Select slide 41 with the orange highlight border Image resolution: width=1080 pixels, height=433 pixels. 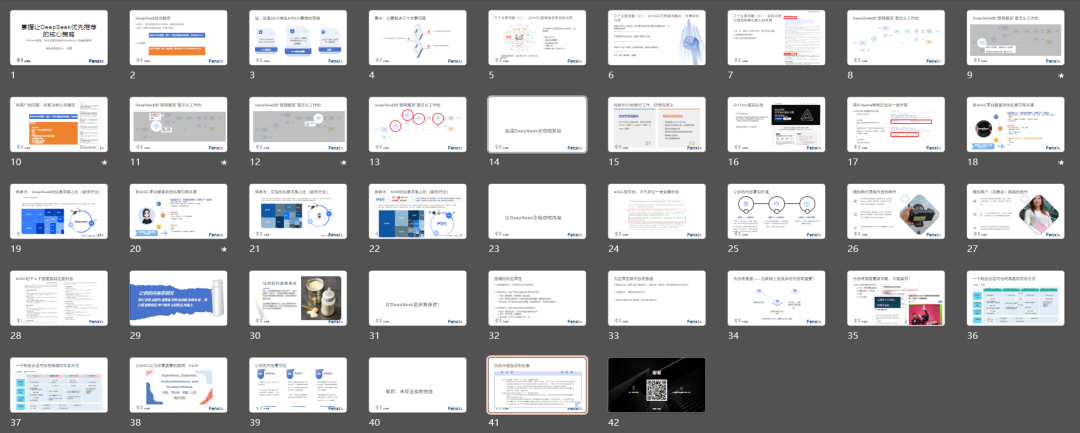pyautogui.click(x=536, y=385)
